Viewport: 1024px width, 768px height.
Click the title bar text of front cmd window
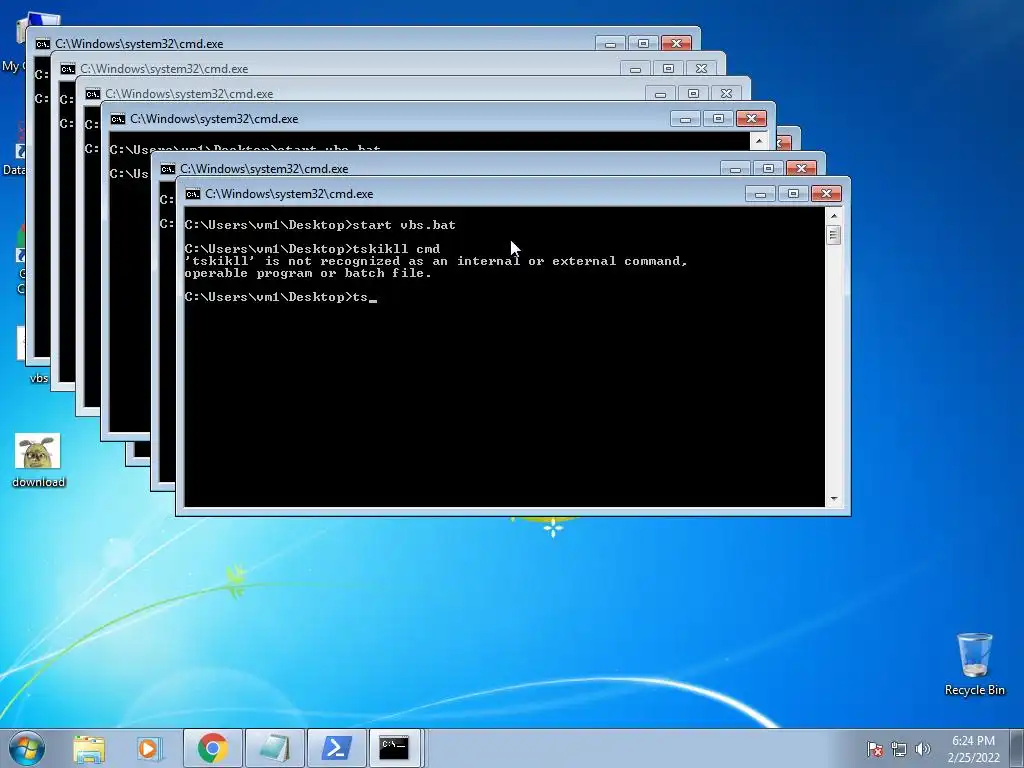tap(289, 194)
